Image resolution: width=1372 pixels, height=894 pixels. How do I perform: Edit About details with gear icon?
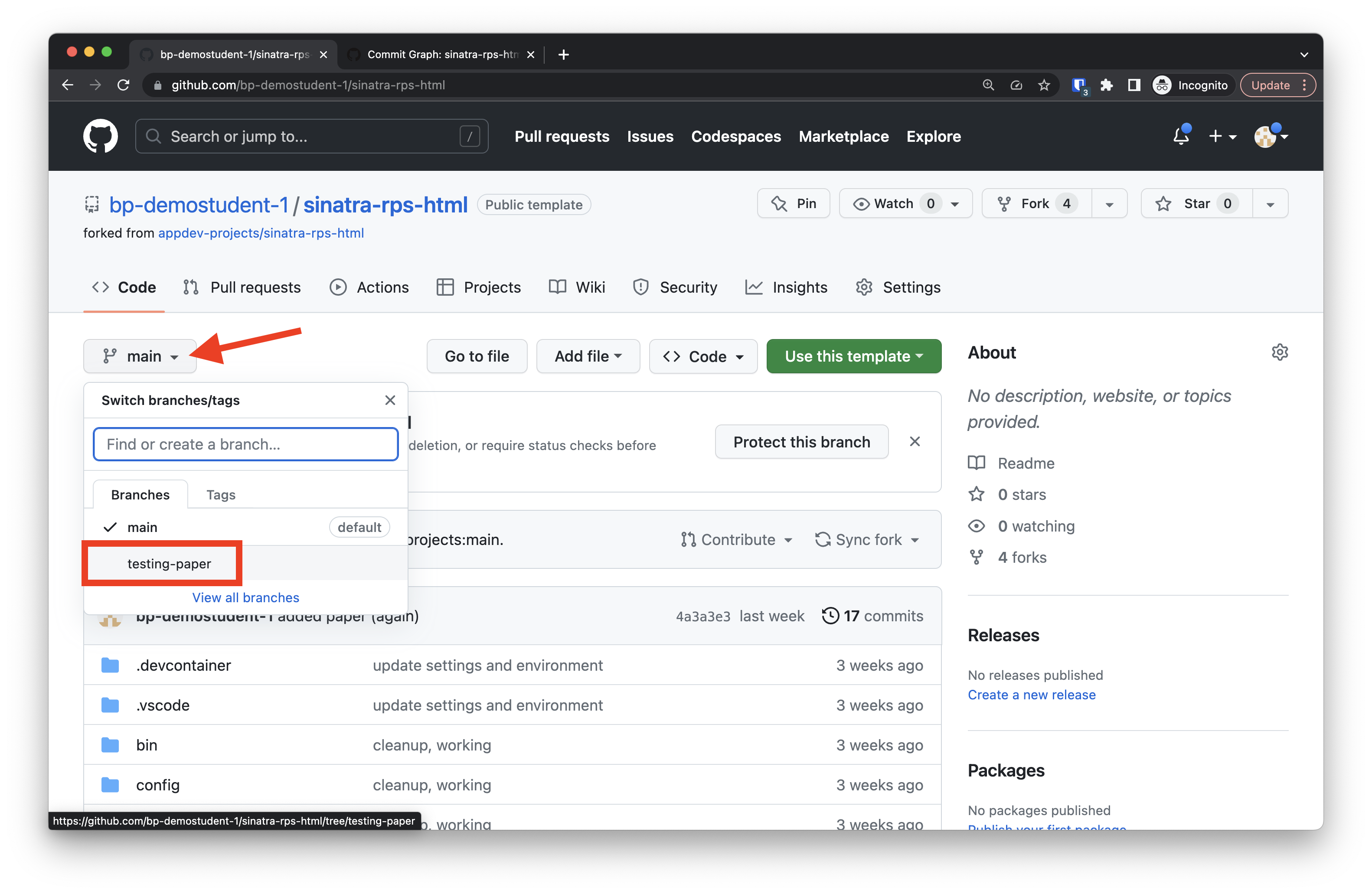click(x=1280, y=352)
